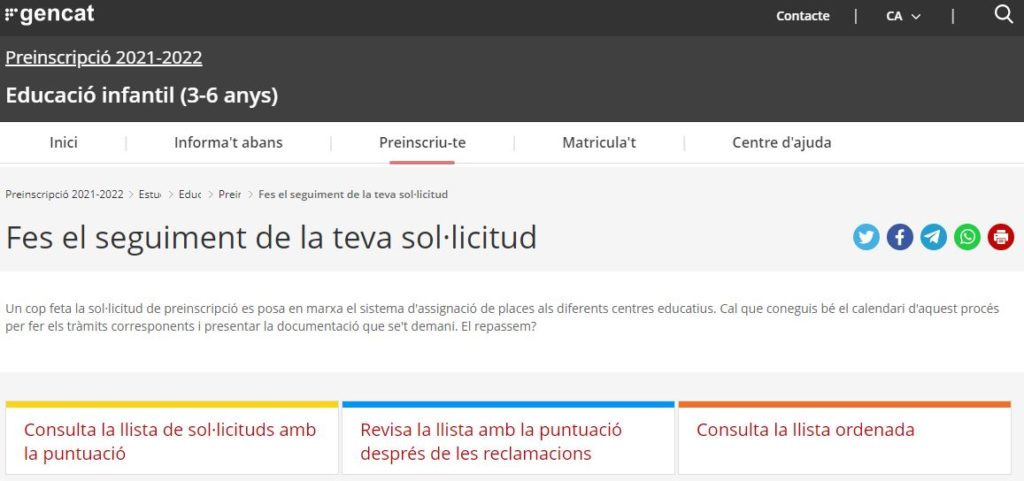Select the Inici tab
The image size is (1024, 481).
64,142
